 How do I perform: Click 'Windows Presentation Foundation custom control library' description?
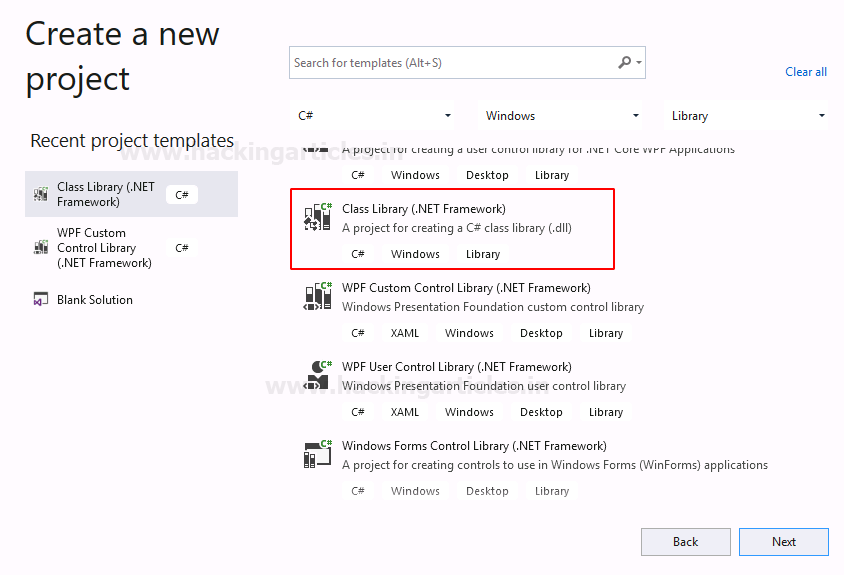coord(493,307)
